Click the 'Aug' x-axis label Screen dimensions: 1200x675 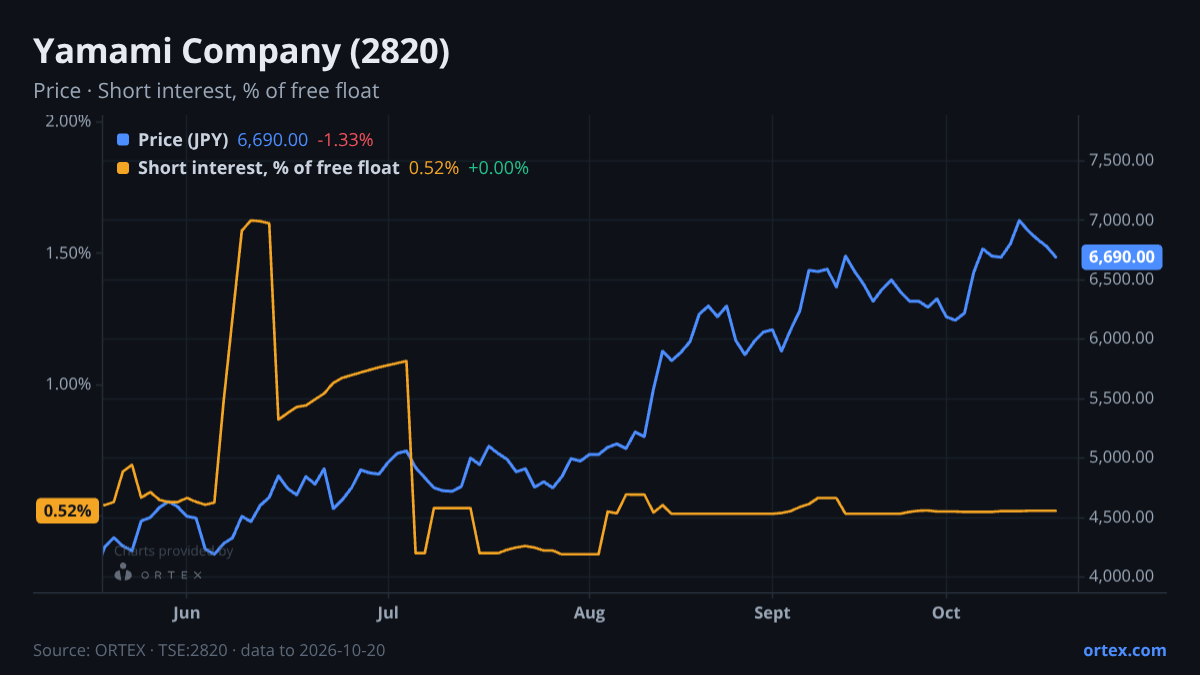(x=590, y=612)
